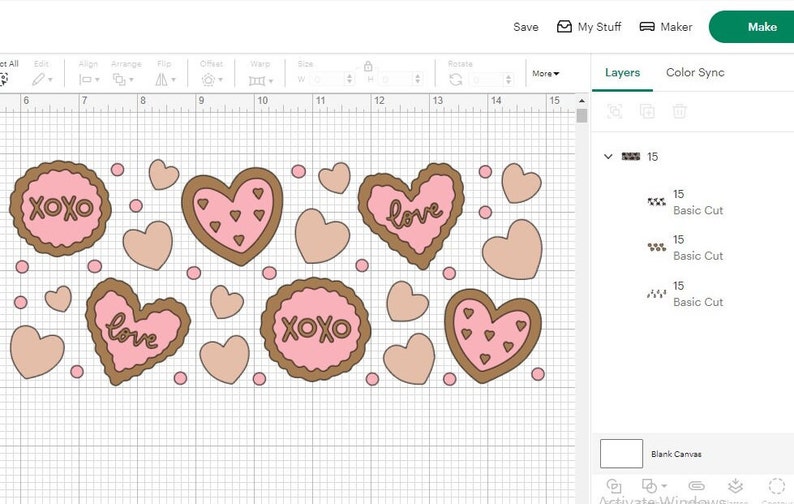Select the upper love heart cookie

[x=411, y=214]
